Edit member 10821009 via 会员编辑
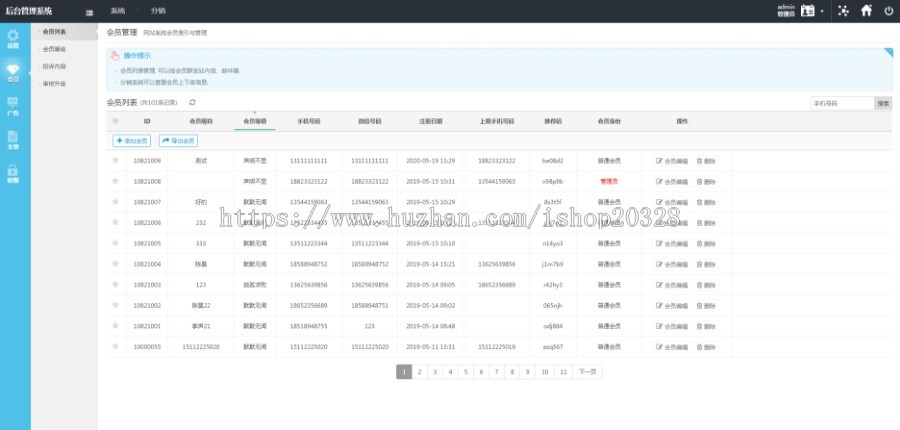This screenshot has height=430, width=900. click(672, 161)
